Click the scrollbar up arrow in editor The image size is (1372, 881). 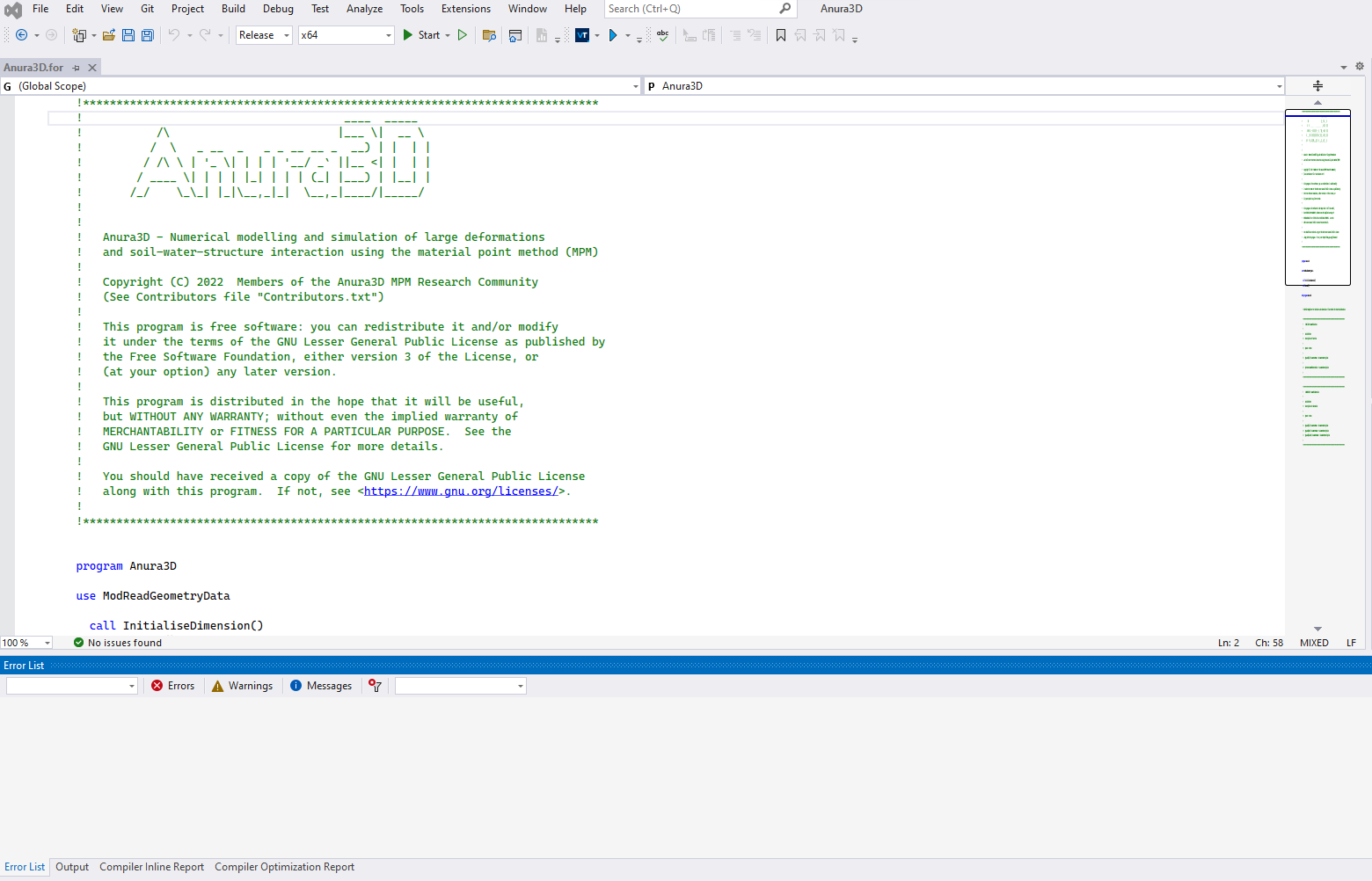(x=1317, y=102)
